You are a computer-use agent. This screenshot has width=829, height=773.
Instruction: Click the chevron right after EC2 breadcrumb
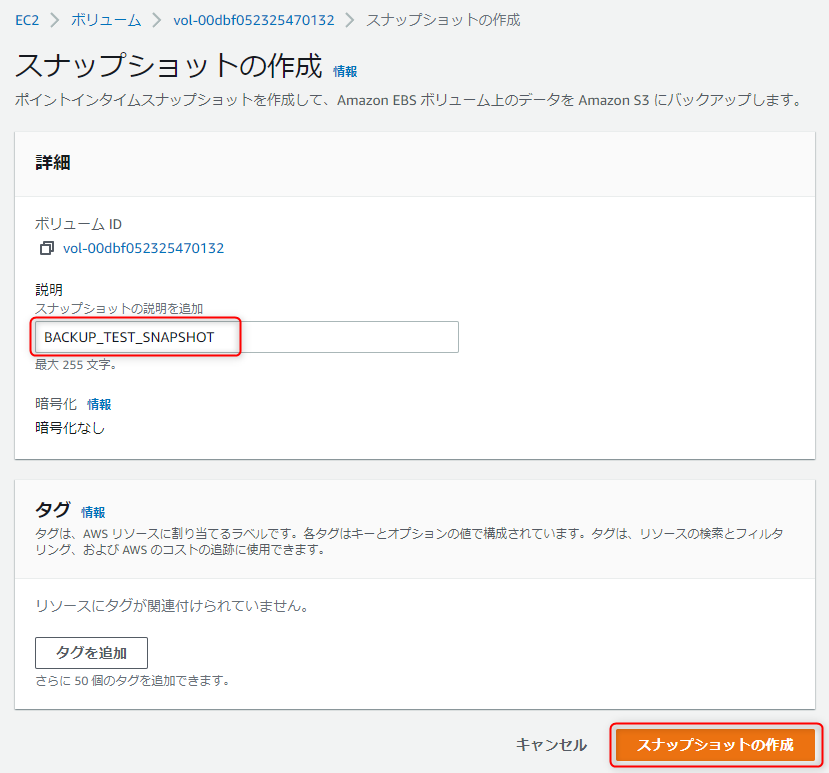[x=55, y=21]
